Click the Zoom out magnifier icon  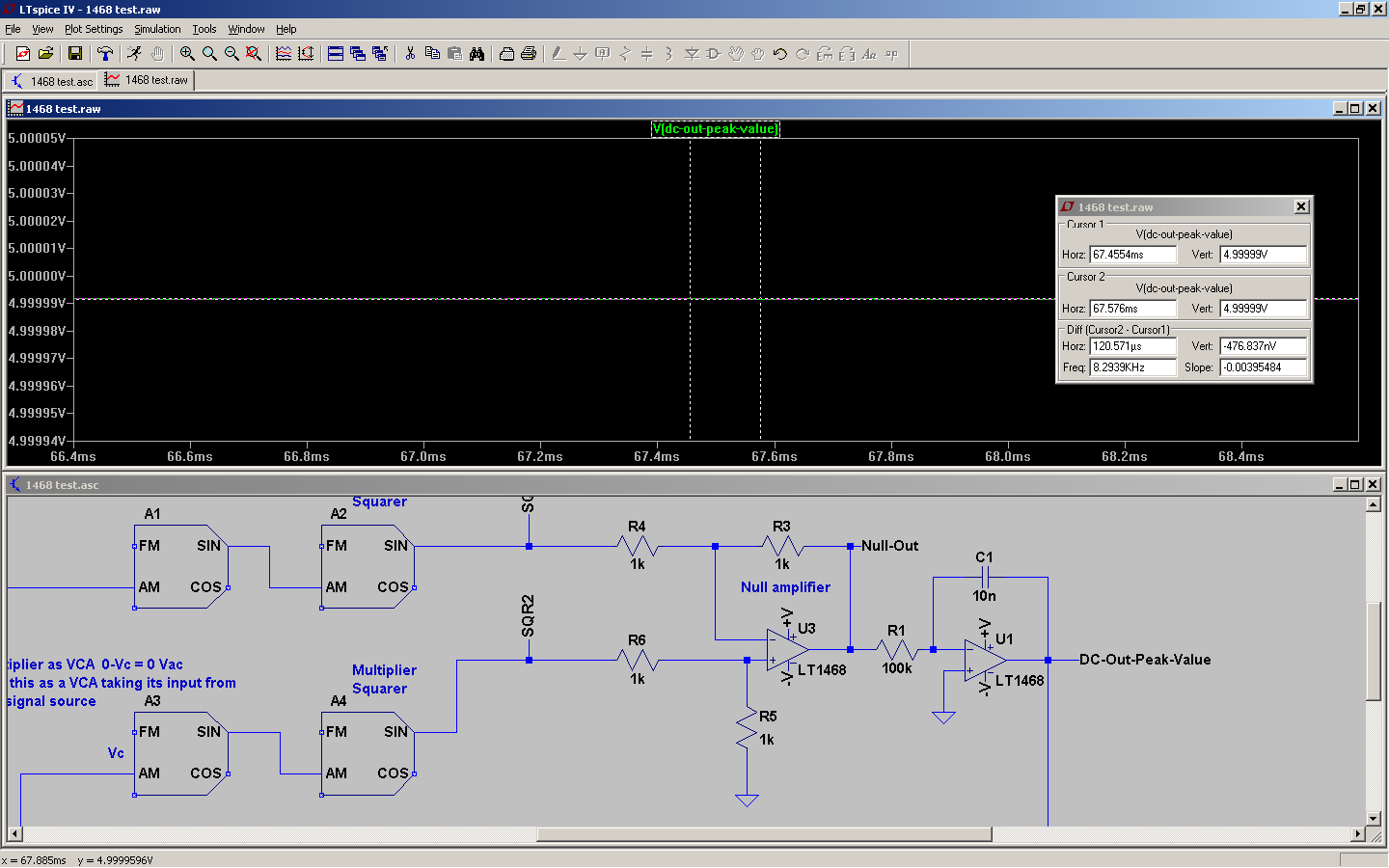pyautogui.click(x=231, y=54)
